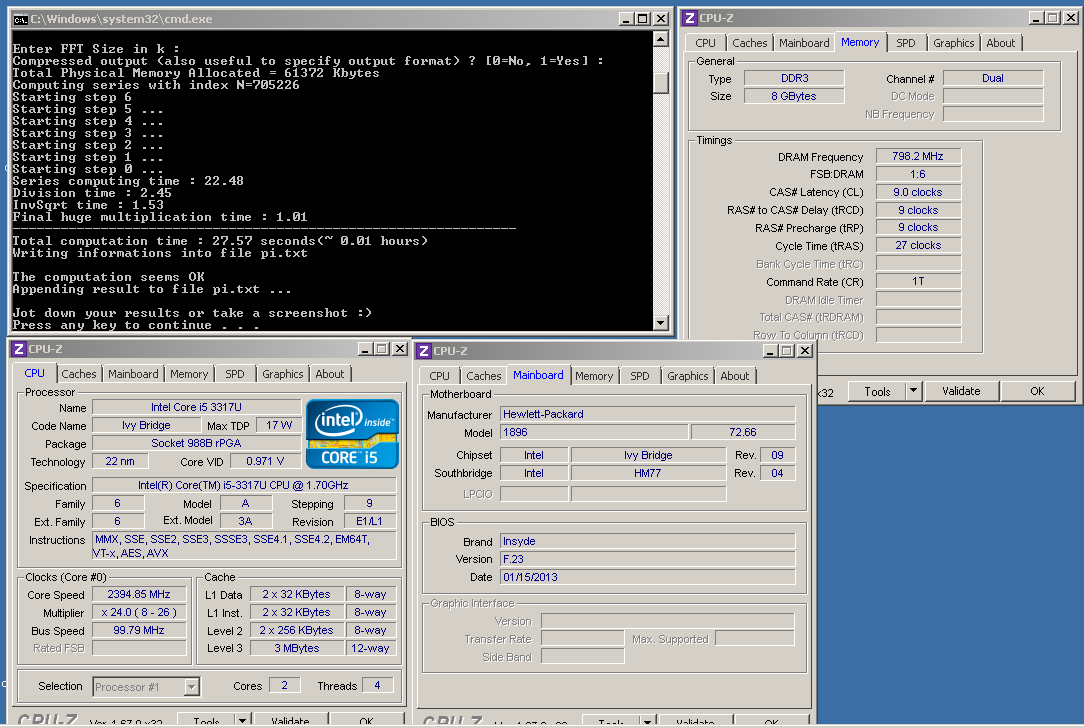Click the memory Type DDR3 field

(x=794, y=78)
